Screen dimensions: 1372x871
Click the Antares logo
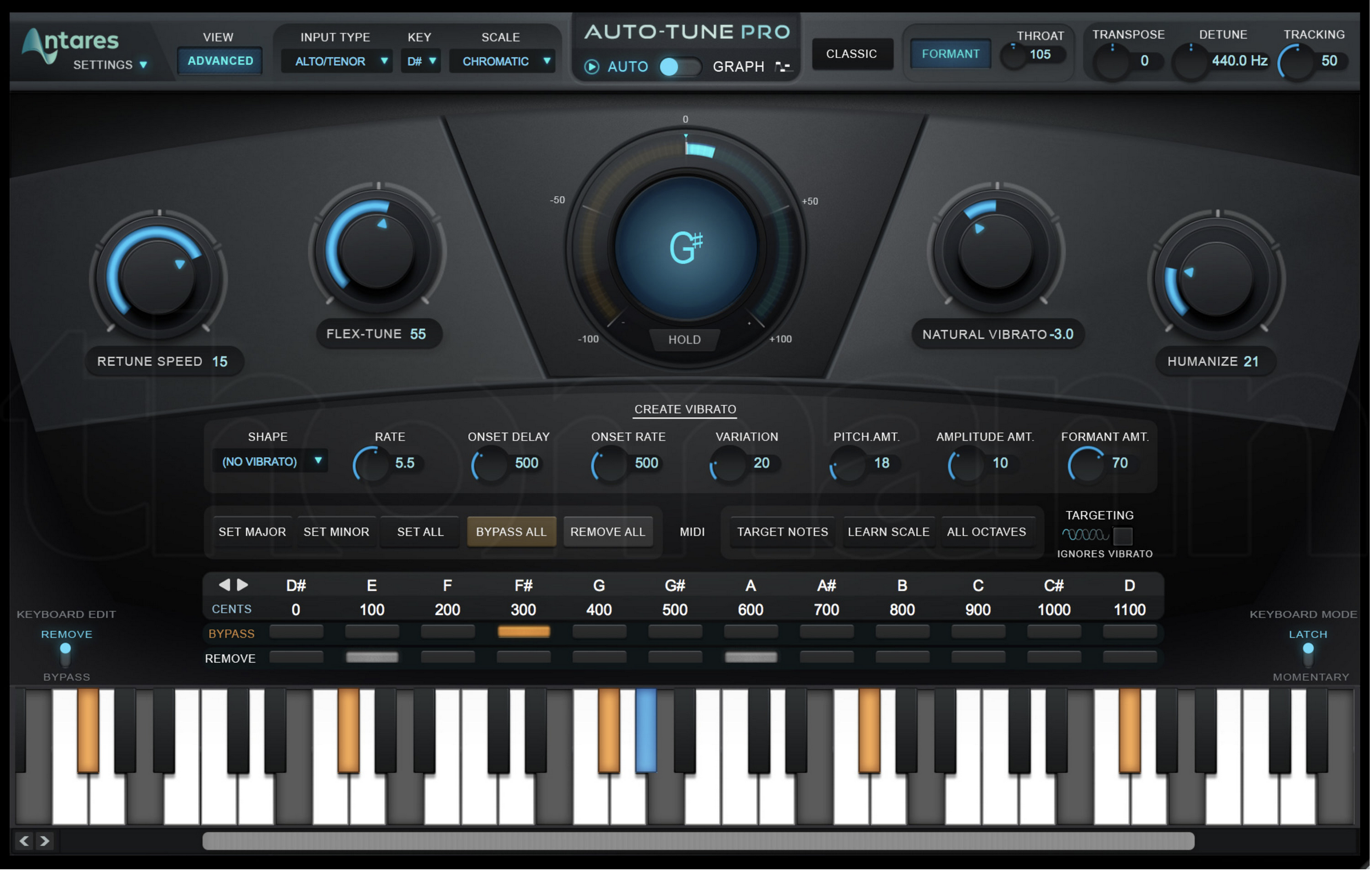pos(71,41)
